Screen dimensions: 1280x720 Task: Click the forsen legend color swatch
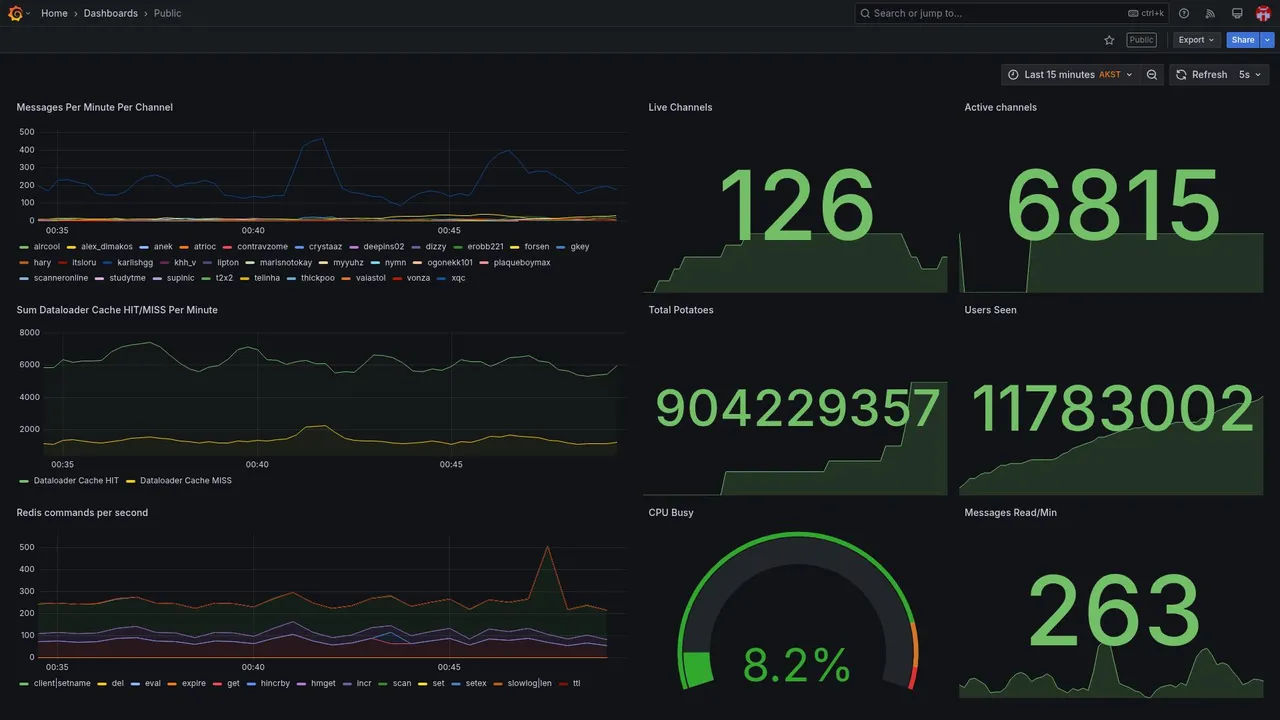point(516,247)
